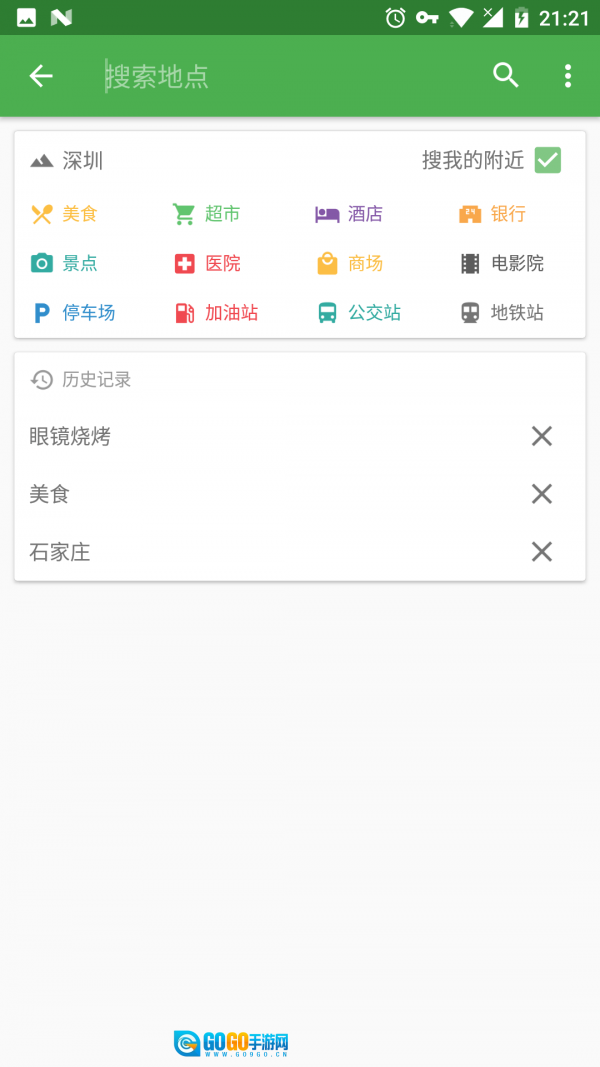This screenshot has width=600, height=1067.
Task: Open the three-dot overflow menu
Action: (x=567, y=76)
